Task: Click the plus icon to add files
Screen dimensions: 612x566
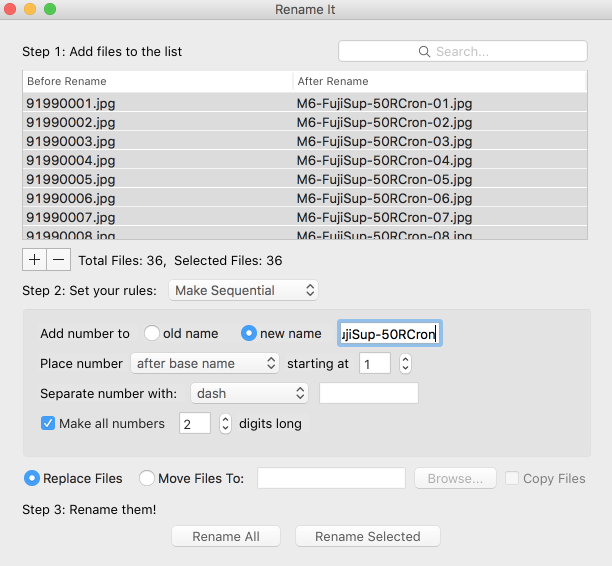Action: pos(34,260)
